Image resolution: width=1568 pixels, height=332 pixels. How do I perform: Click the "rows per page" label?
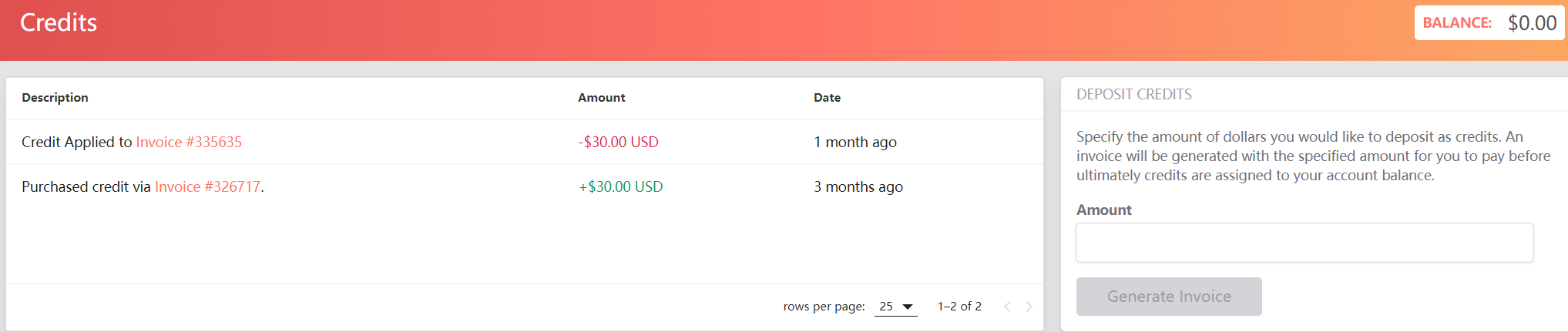tap(824, 307)
